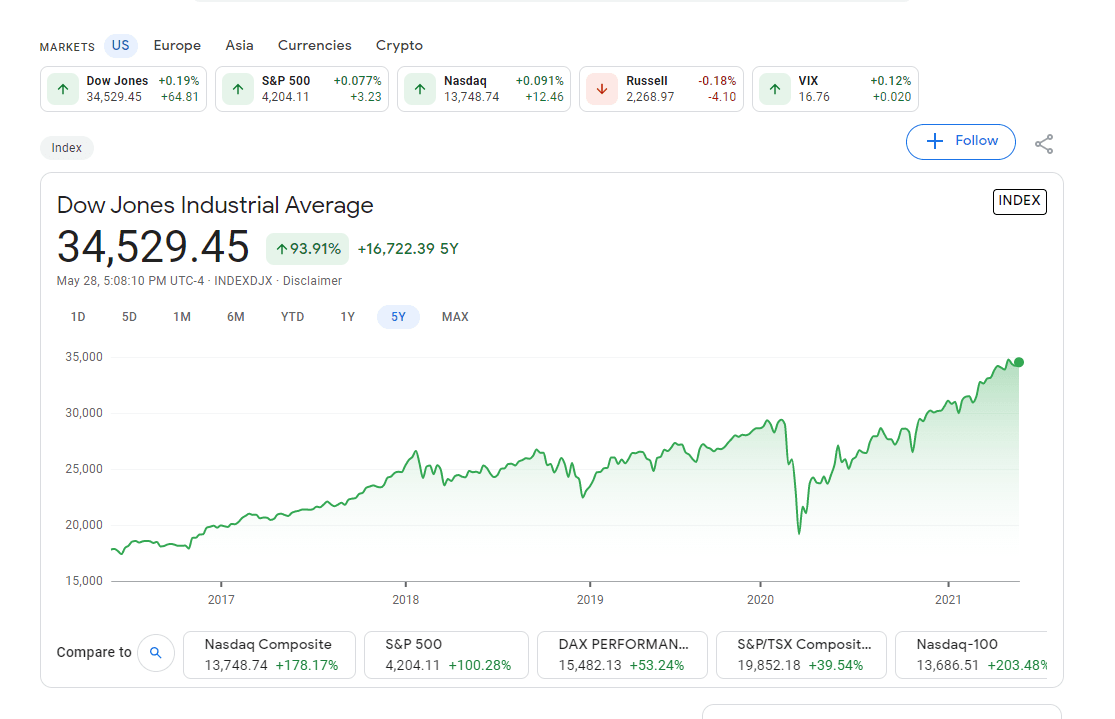
Task: Click the Index chip label
Action: 67,148
